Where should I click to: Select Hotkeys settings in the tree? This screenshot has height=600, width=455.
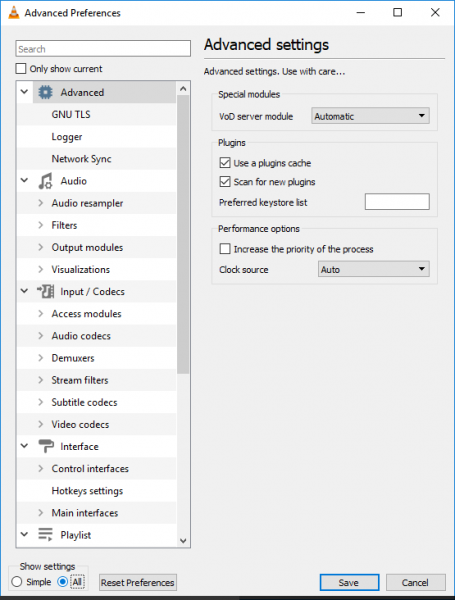87,491
